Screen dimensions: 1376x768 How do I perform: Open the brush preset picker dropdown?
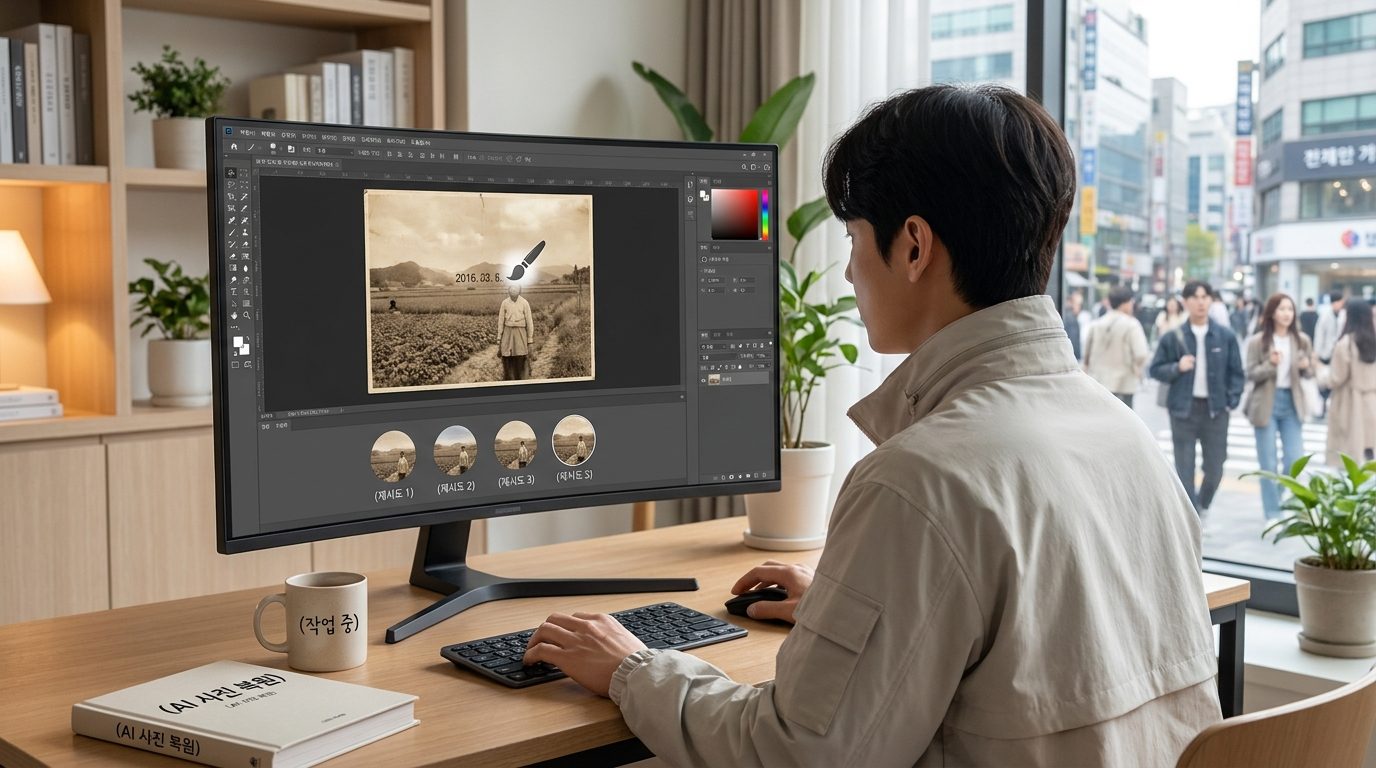[273, 147]
